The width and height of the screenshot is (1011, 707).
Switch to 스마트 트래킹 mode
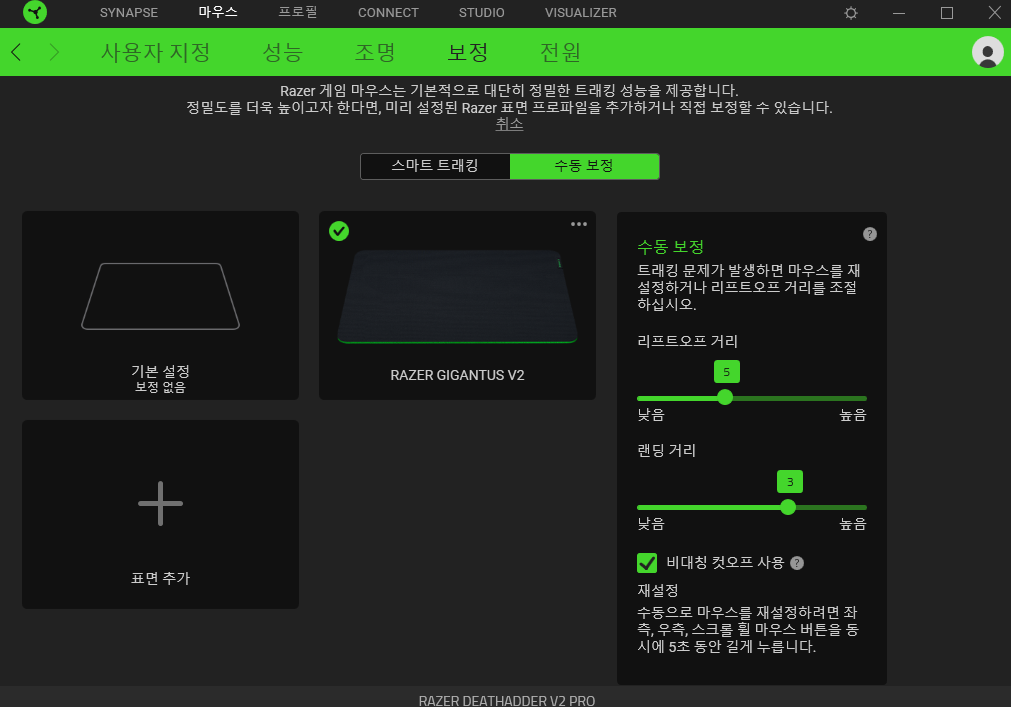tap(435, 166)
